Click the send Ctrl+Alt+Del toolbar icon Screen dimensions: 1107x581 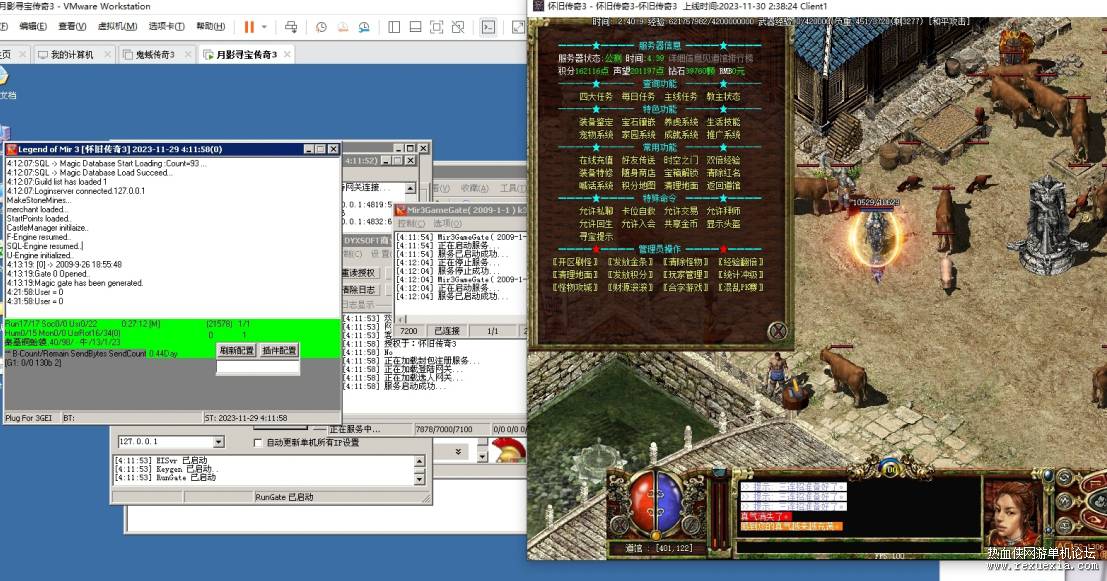click(x=291, y=27)
